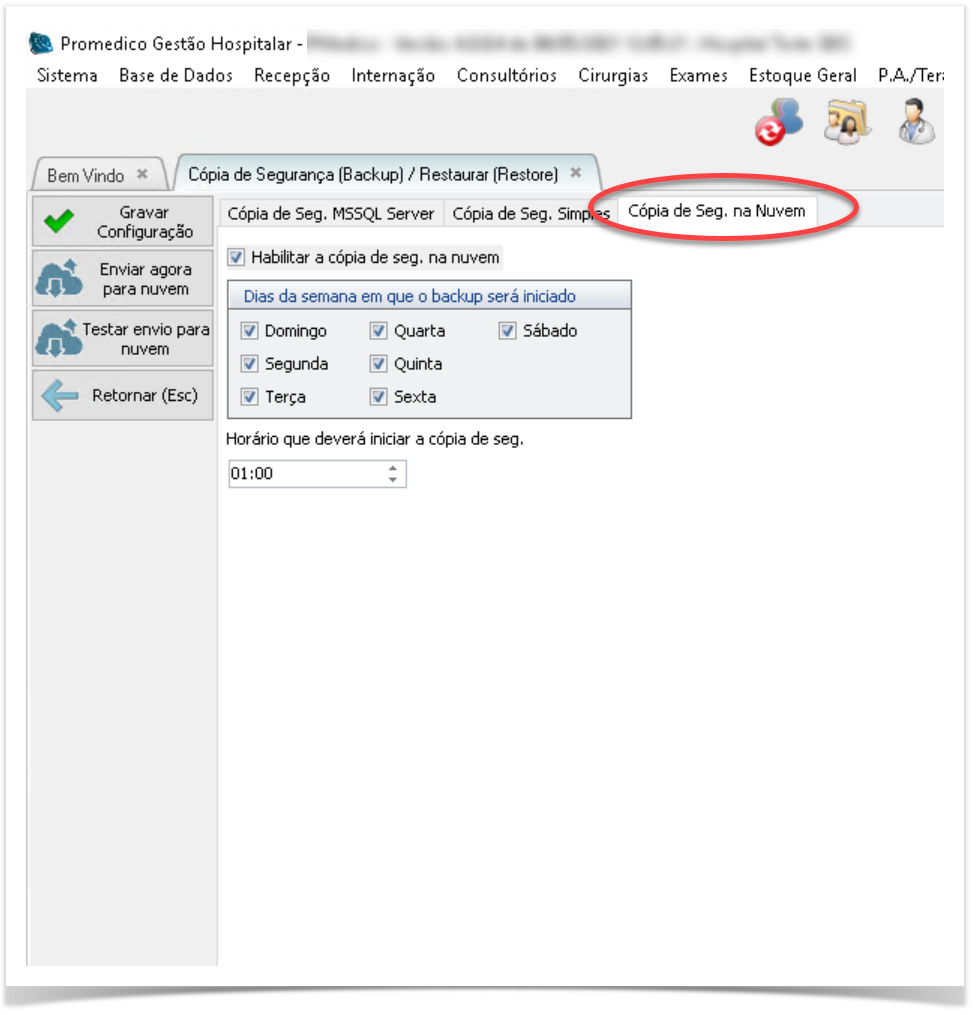Click the Promedico app logo in the title bar
The image size is (978, 1015).
[x=41, y=44]
